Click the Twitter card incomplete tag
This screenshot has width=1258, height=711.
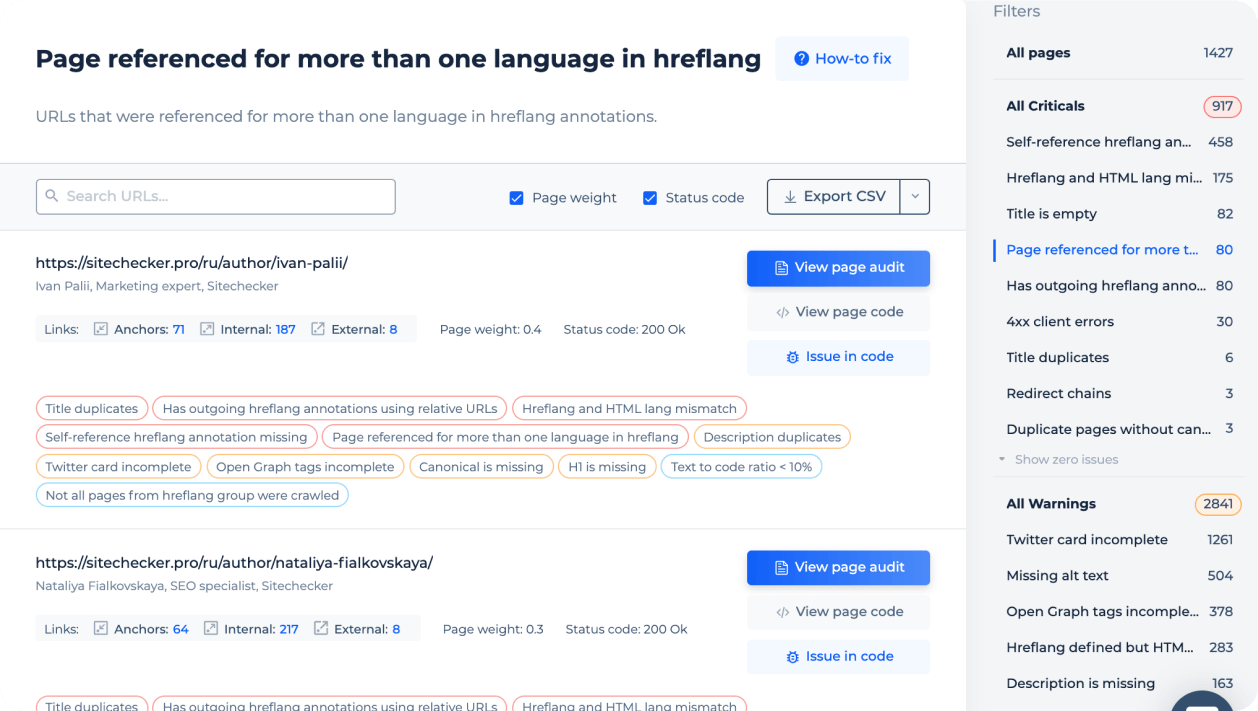click(x=118, y=466)
